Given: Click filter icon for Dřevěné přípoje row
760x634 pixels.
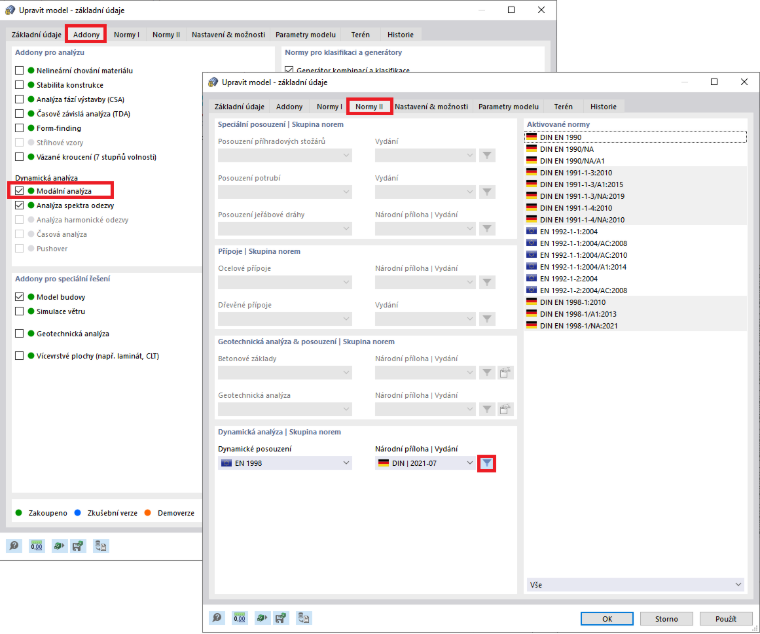Looking at the screenshot, I should pos(487,318).
